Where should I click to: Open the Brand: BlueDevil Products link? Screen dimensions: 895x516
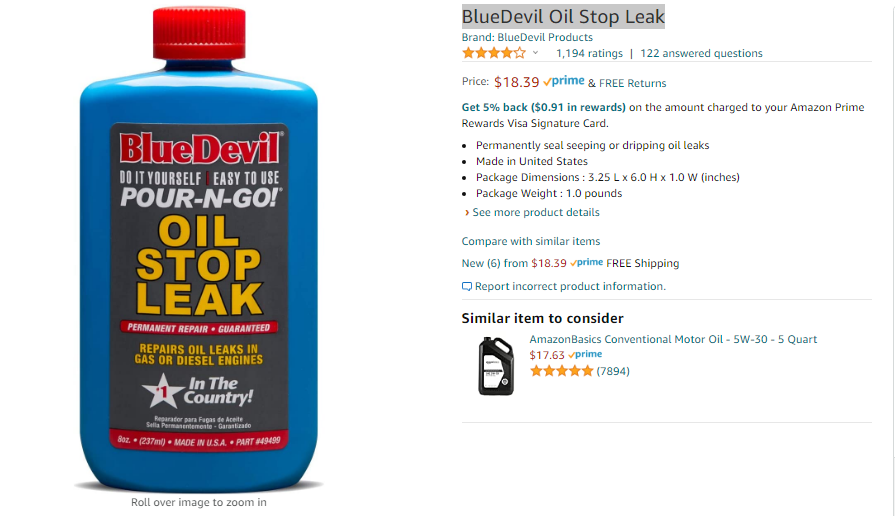527,37
